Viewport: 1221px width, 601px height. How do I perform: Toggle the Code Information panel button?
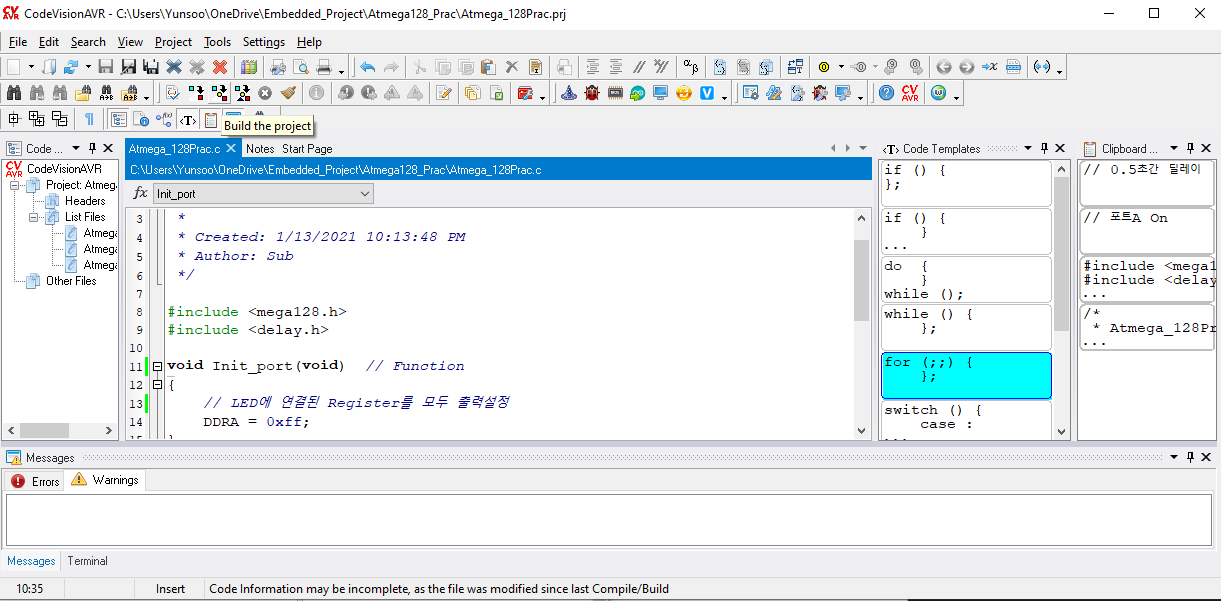point(141,119)
